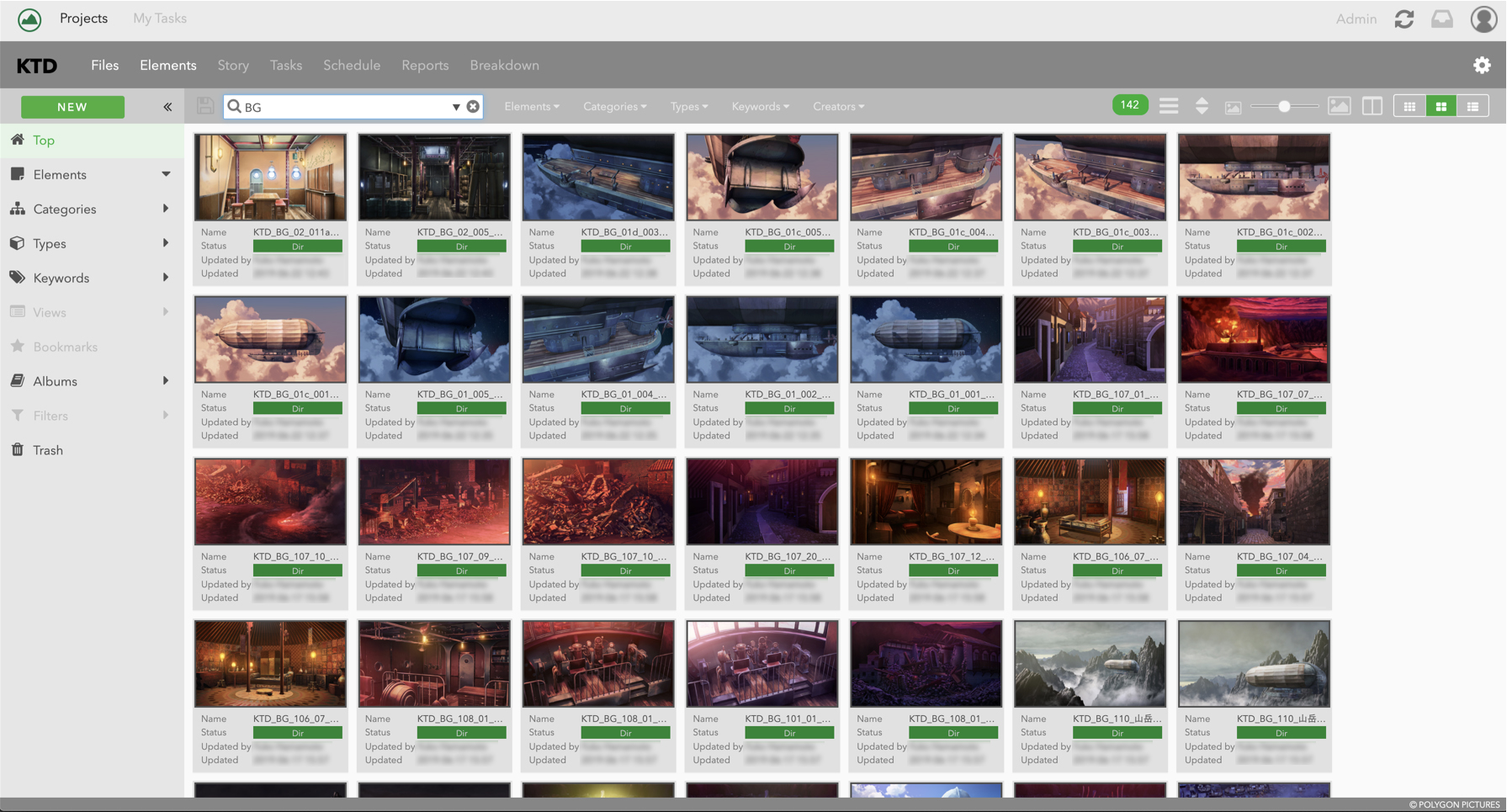This screenshot has height=812, width=1507.
Task: Switch to detailed list view
Action: pos(1473,106)
